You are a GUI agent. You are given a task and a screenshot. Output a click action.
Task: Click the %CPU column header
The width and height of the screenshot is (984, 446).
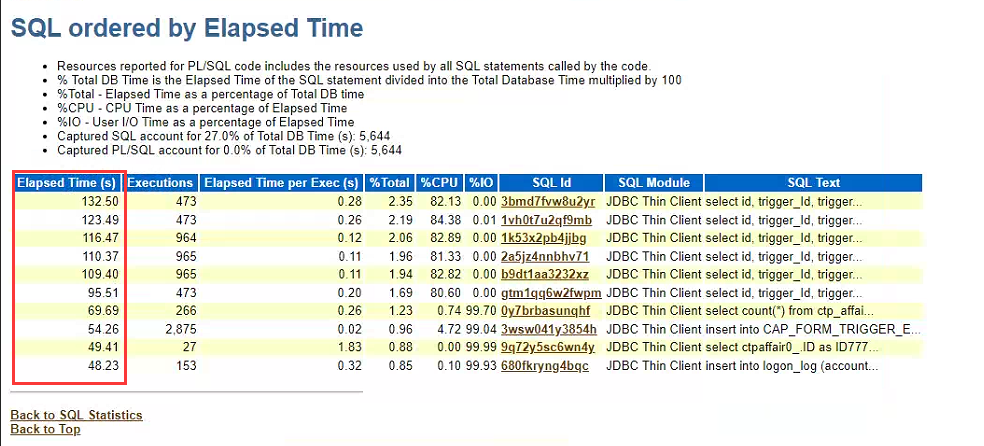pos(439,183)
